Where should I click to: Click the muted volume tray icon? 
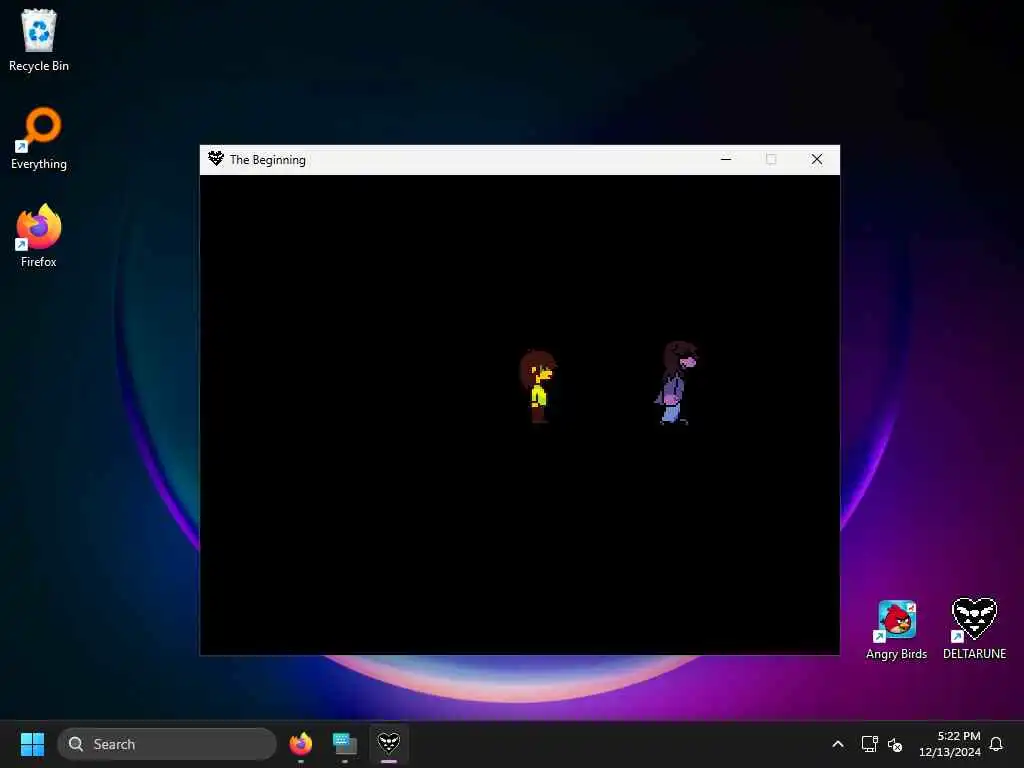click(x=895, y=744)
